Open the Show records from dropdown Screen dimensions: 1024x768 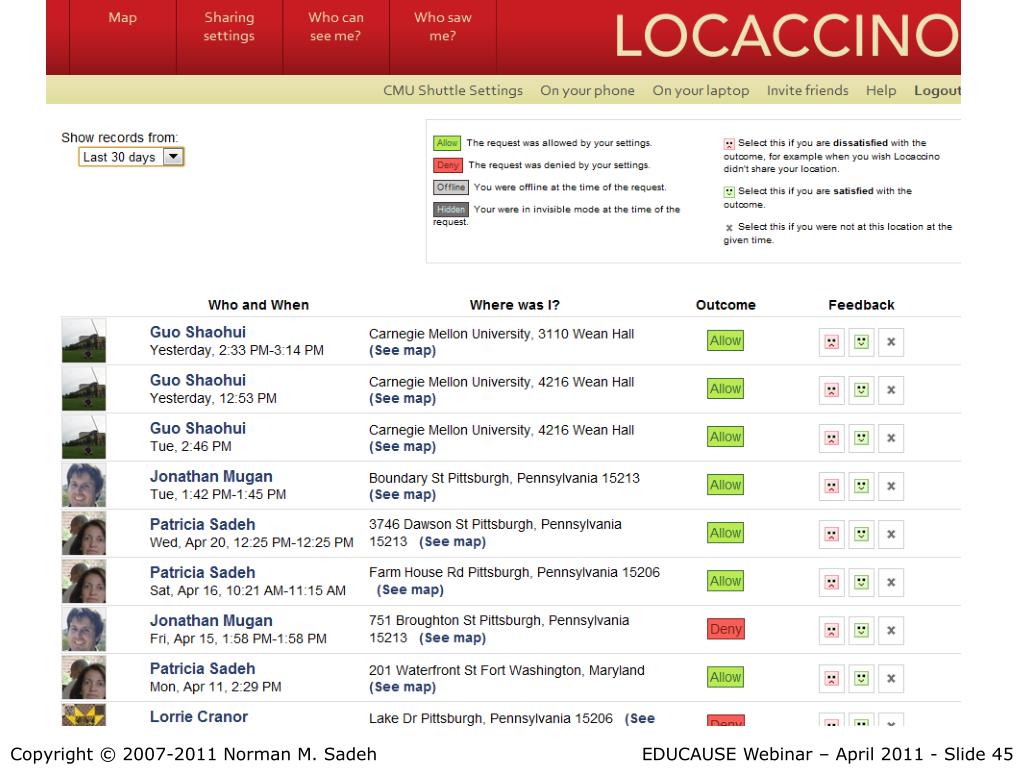point(131,157)
